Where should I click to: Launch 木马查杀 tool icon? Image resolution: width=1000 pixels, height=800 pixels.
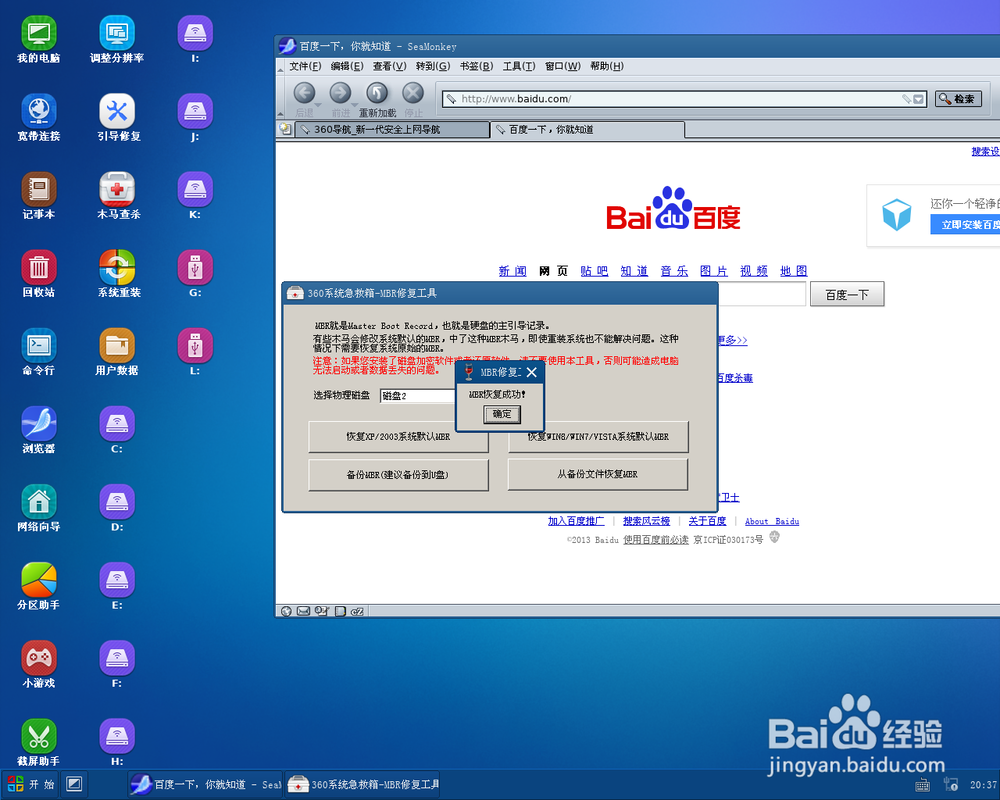(x=117, y=195)
